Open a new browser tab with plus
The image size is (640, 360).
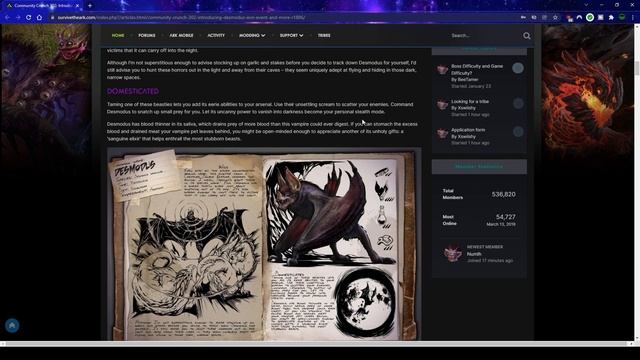pos(90,6)
